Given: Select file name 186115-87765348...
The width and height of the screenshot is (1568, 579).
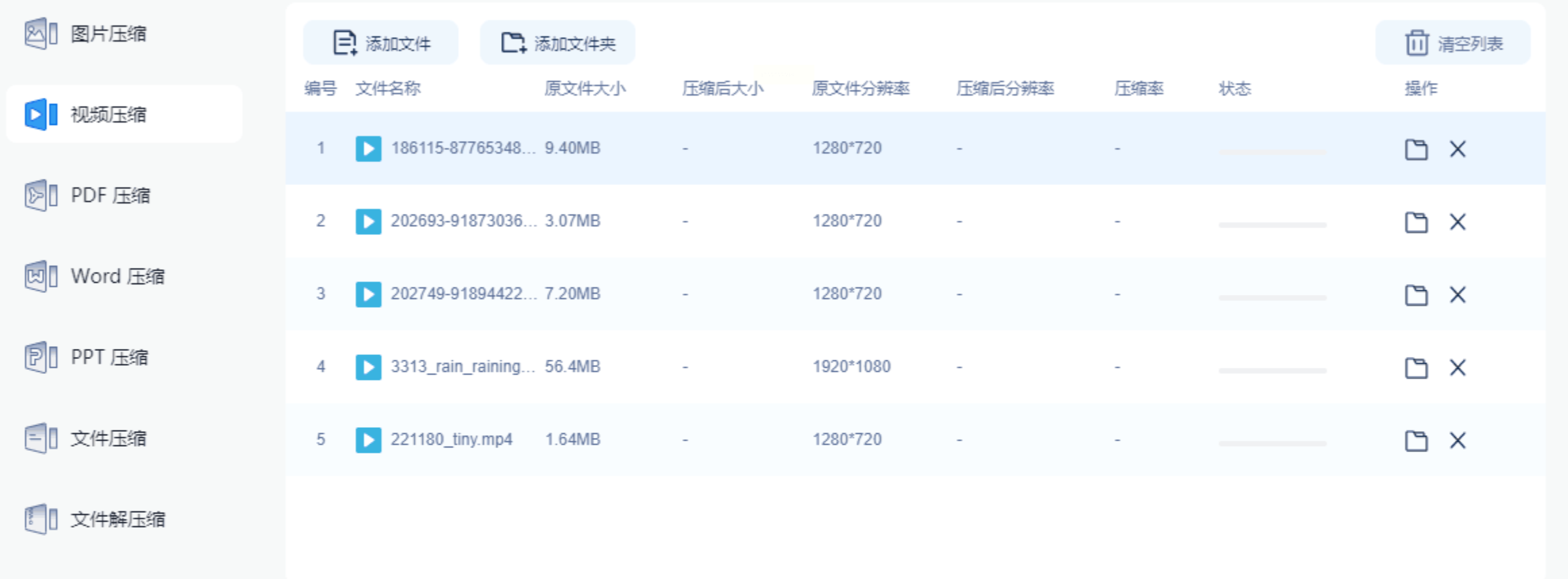Looking at the screenshot, I should pos(463,148).
